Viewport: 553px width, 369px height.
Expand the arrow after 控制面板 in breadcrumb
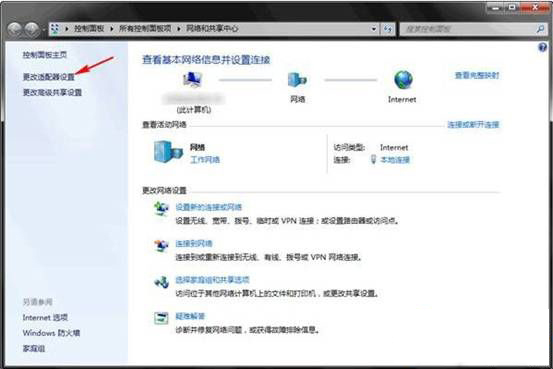click(111, 29)
